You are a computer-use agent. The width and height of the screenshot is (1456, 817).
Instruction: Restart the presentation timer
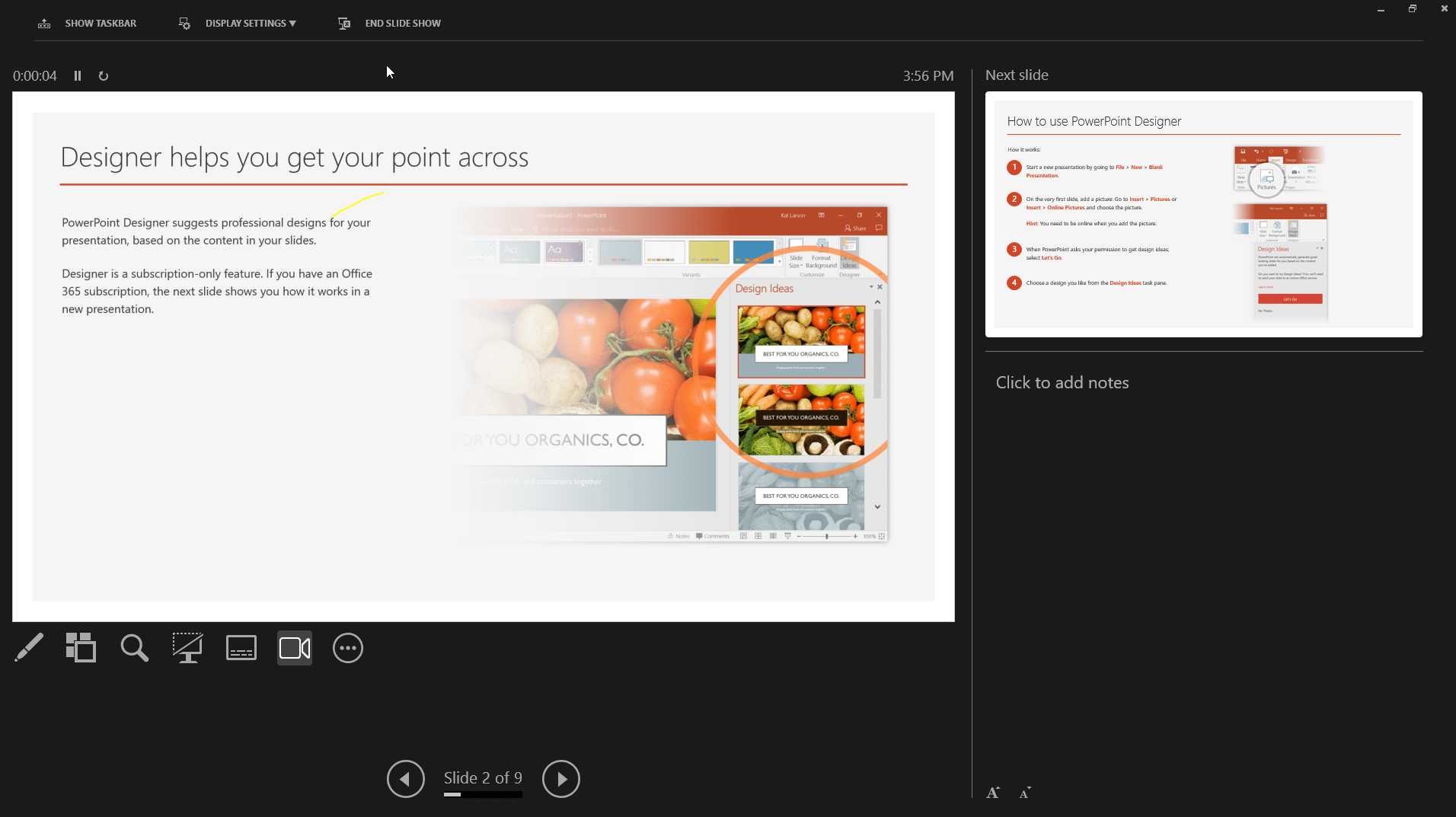[x=104, y=75]
